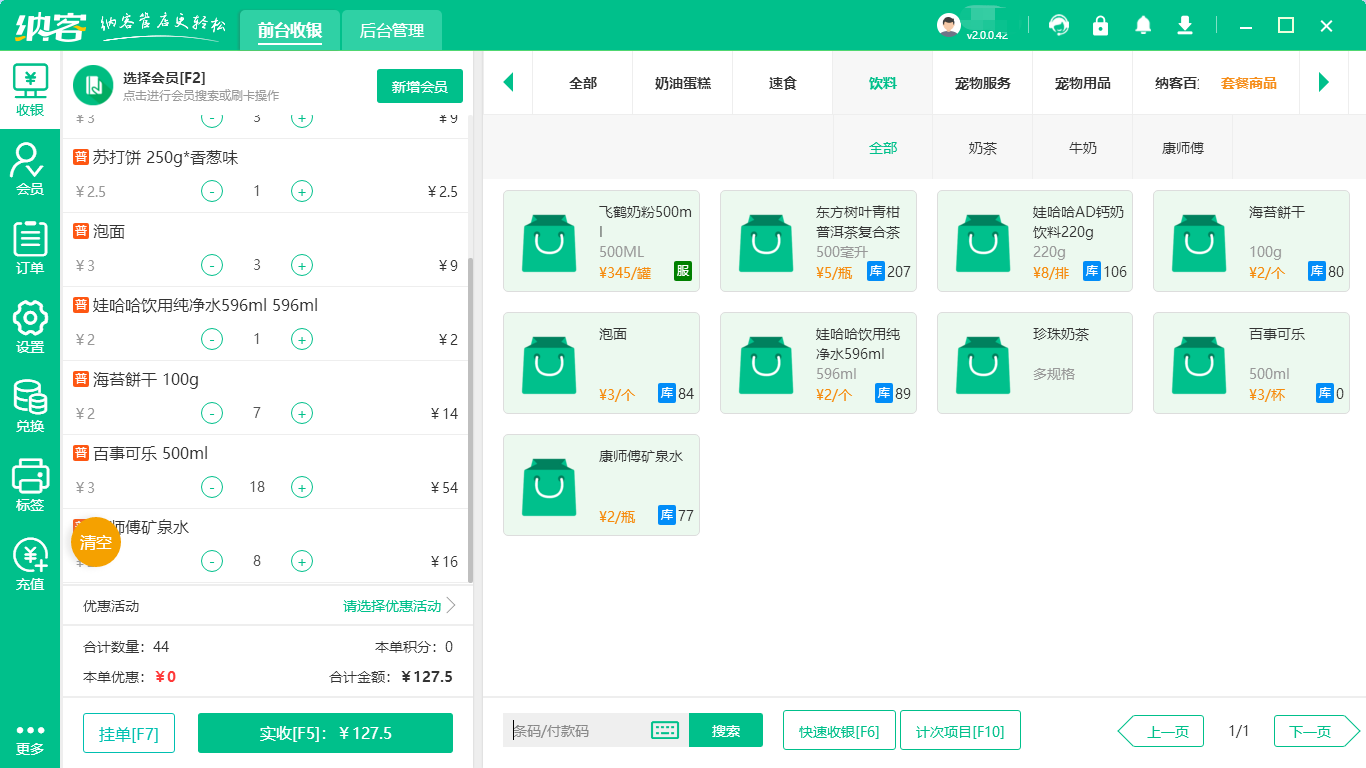
Task: Select the 兑换 (exchange) sidebar icon
Action: point(29,404)
